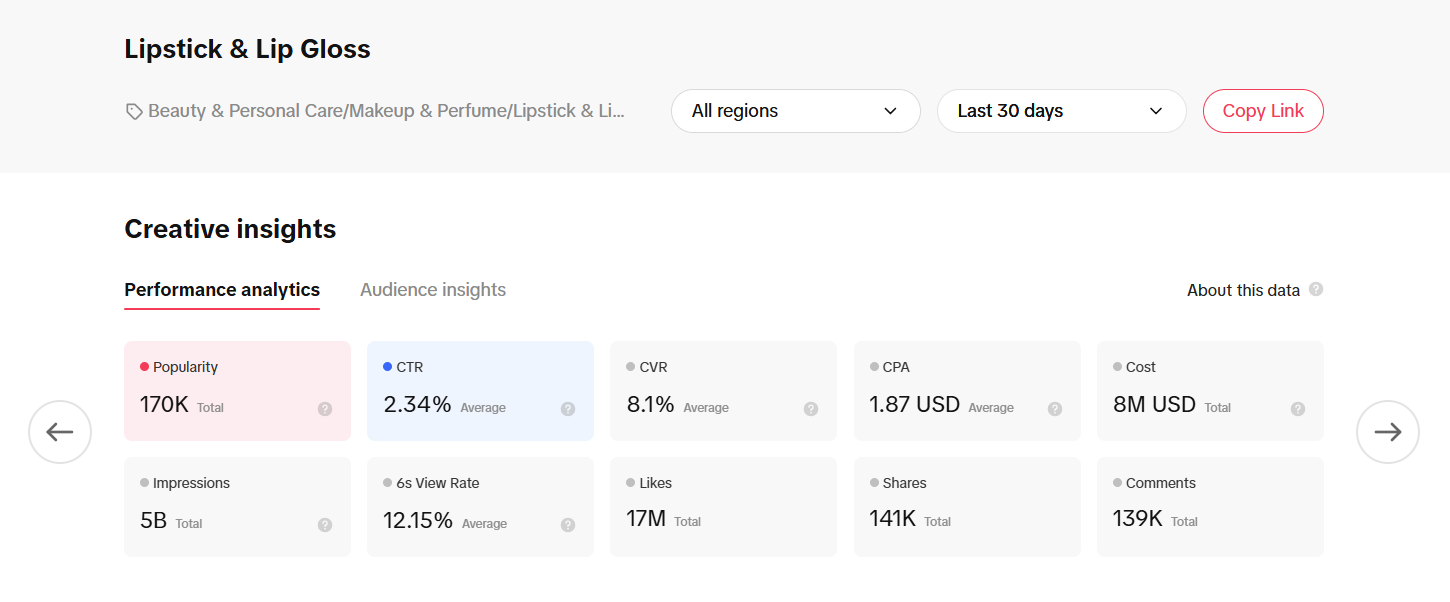Click the About this data link
Image resolution: width=1450 pixels, height=602 pixels.
(x=1244, y=289)
